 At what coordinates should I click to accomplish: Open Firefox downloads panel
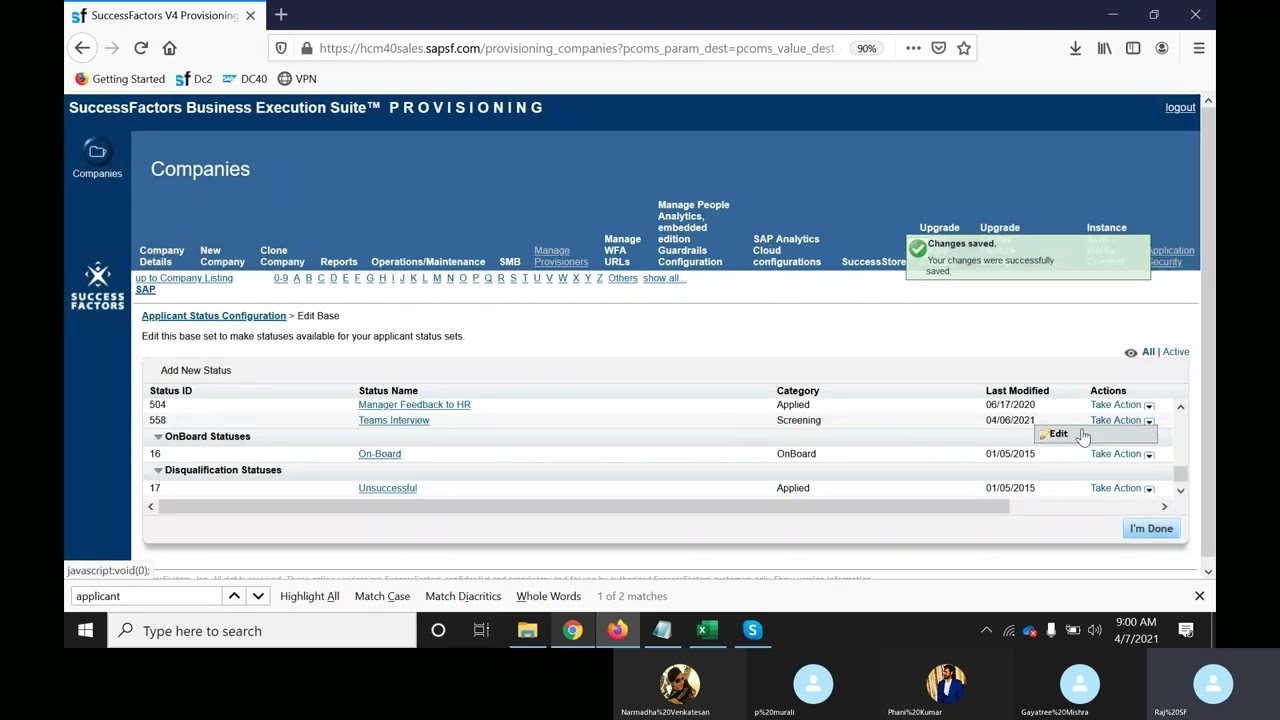point(1075,48)
